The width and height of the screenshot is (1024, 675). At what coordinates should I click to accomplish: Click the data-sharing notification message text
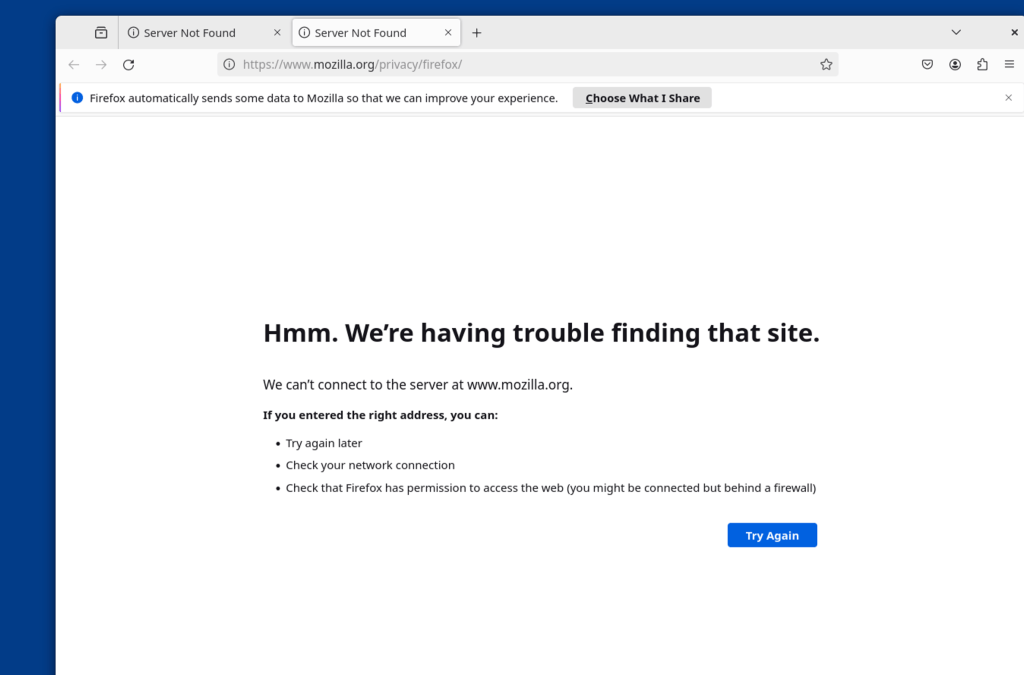tap(323, 98)
